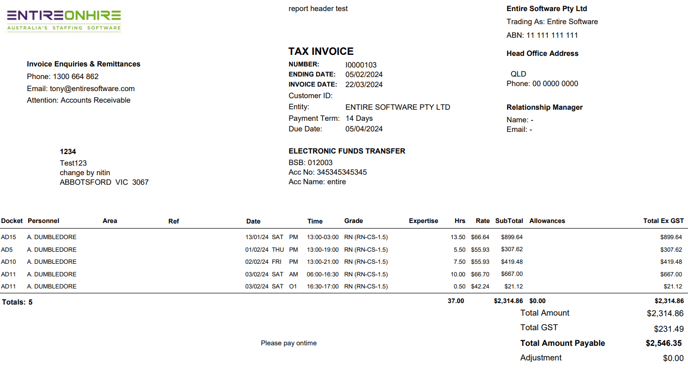Click the due date 05/04/2024
Image resolution: width=688 pixels, height=371 pixels.
[x=364, y=129]
